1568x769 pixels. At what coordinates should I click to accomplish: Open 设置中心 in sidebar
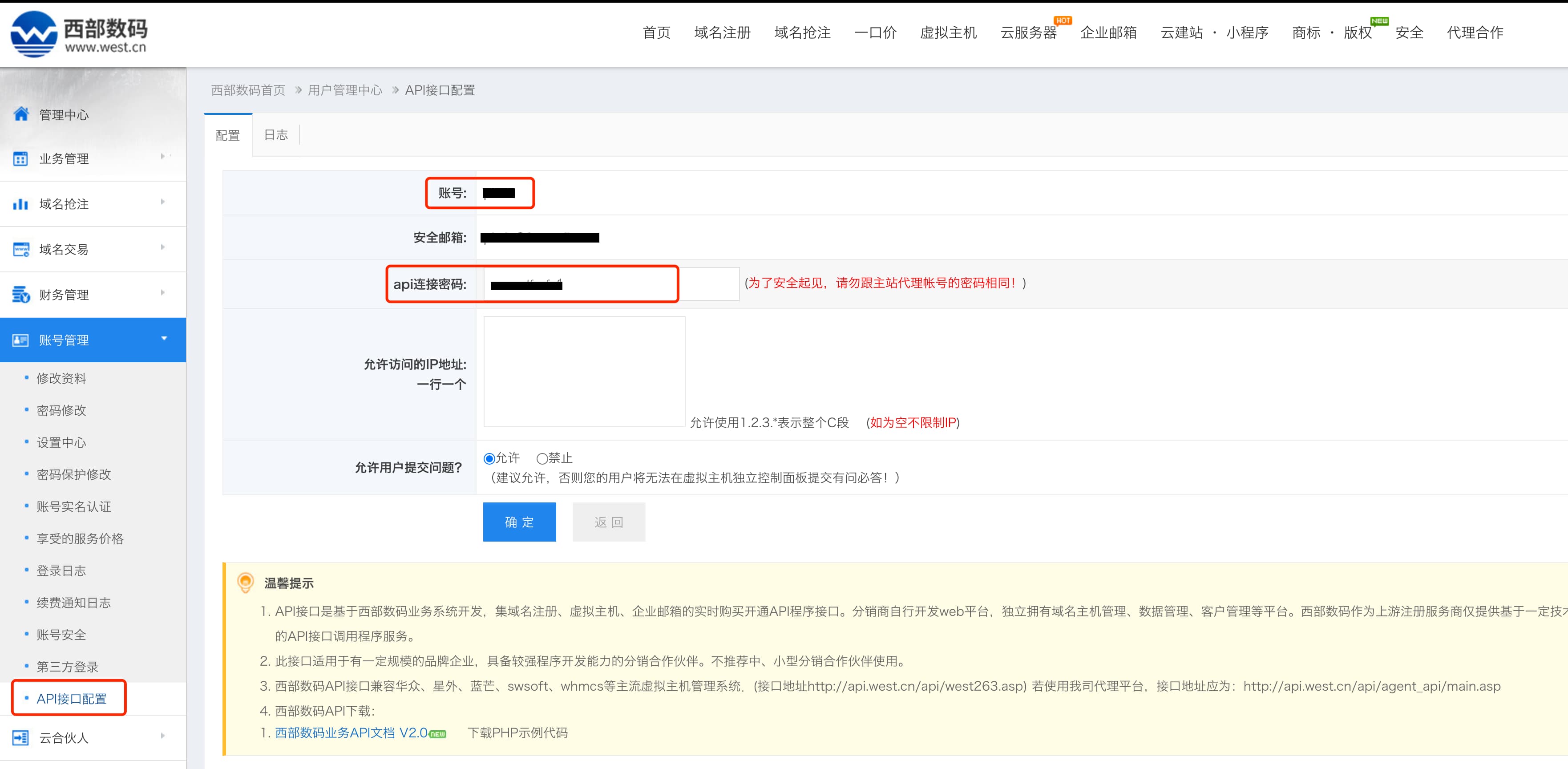tap(61, 443)
